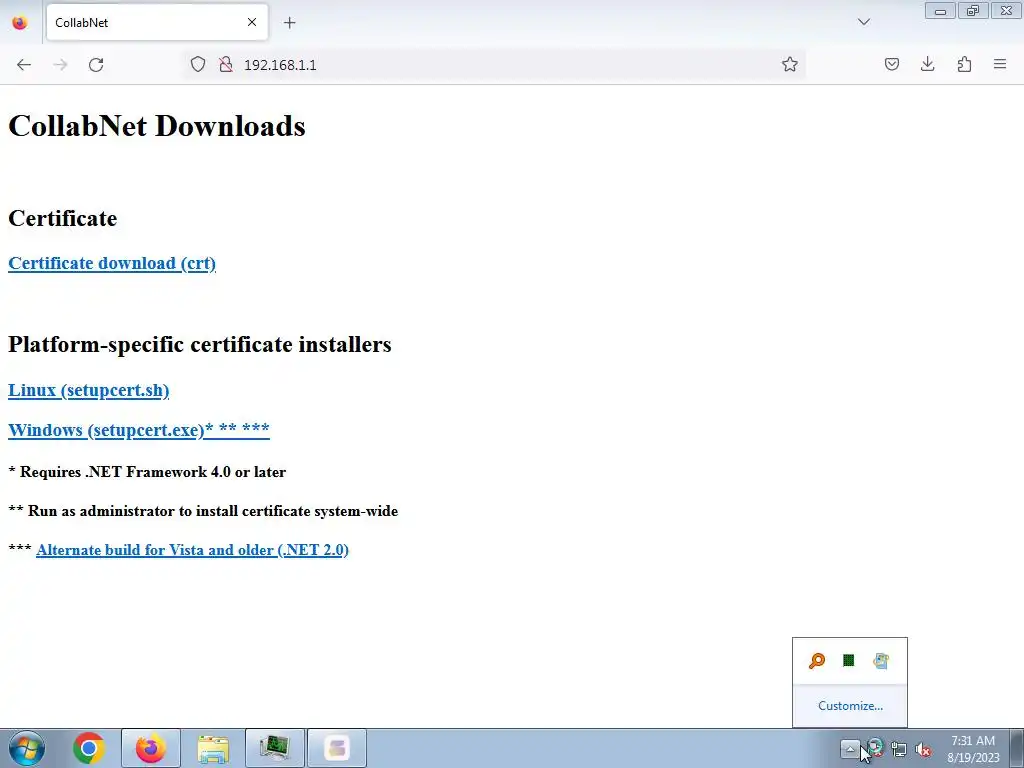
Task: Click the Action Center tray icon with red mark
Action: point(875,748)
